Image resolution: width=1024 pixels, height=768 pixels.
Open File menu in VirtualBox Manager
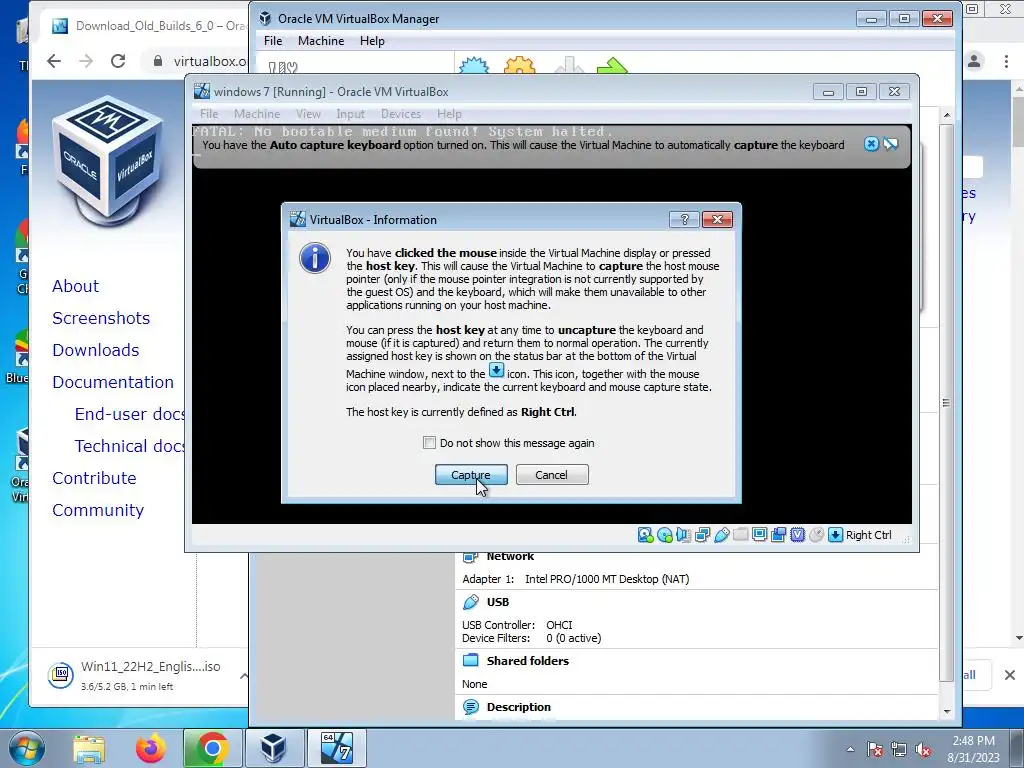click(273, 40)
